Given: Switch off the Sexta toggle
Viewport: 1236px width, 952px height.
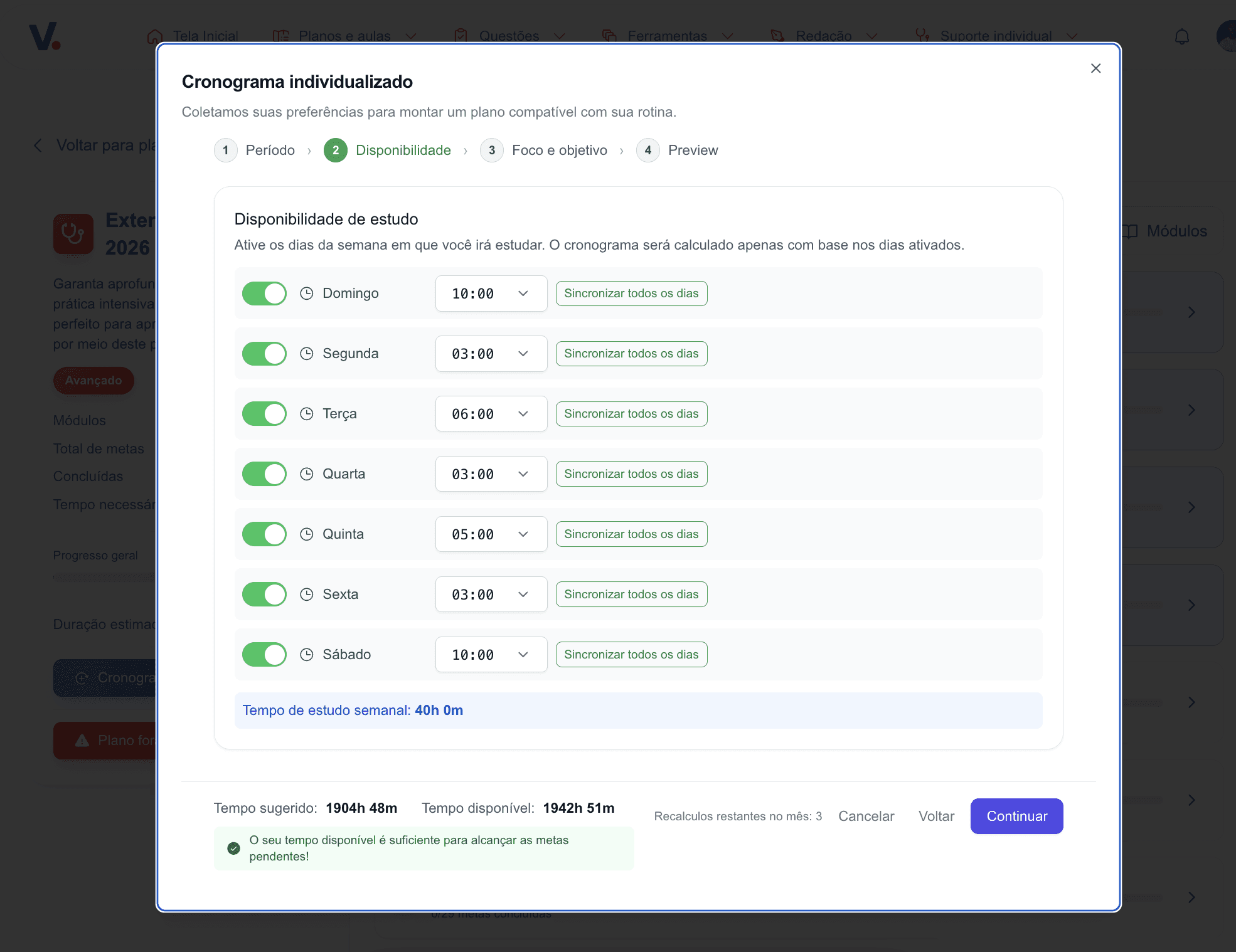Looking at the screenshot, I should [x=264, y=595].
